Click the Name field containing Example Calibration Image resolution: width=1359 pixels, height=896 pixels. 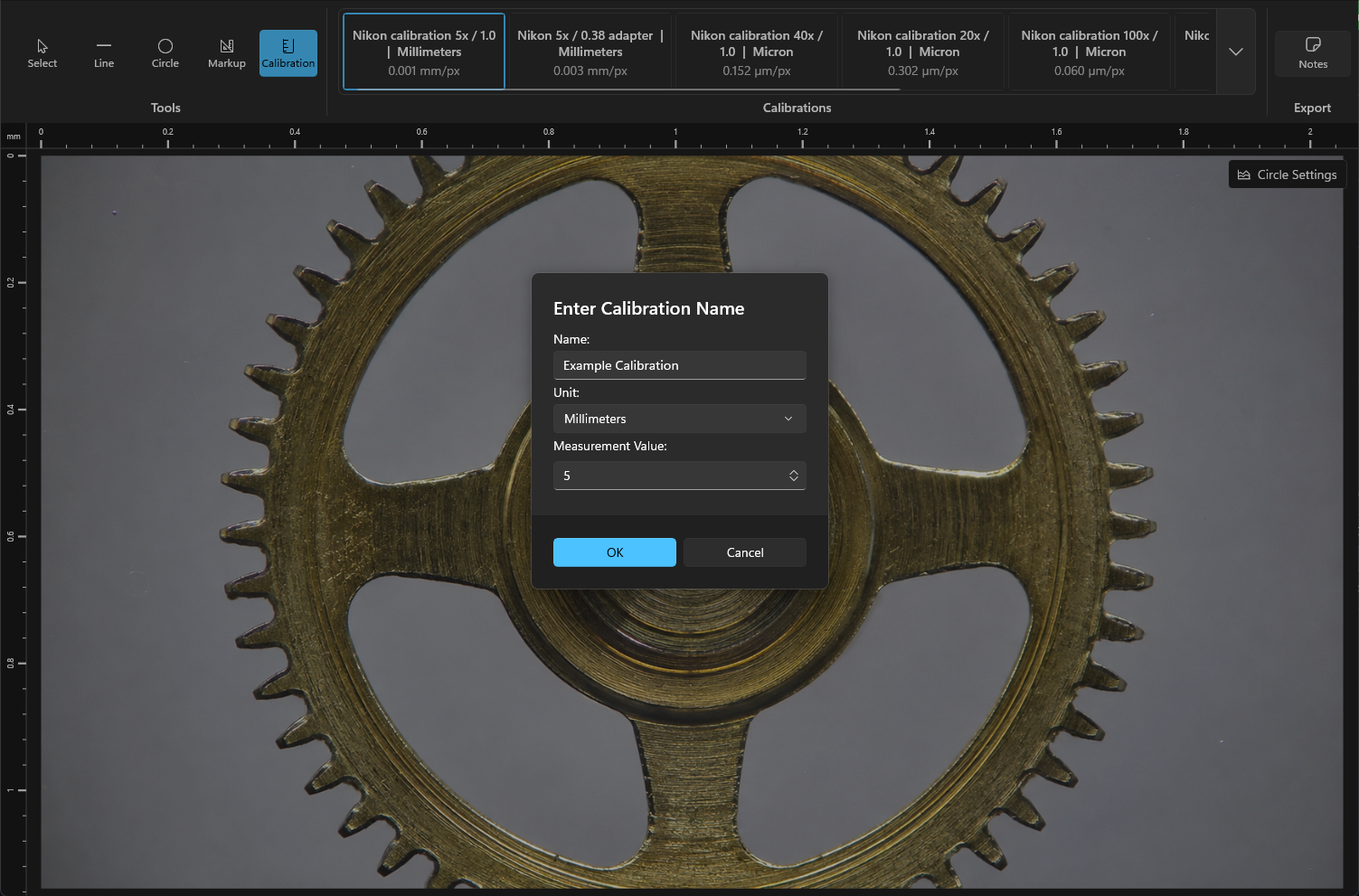pos(680,365)
